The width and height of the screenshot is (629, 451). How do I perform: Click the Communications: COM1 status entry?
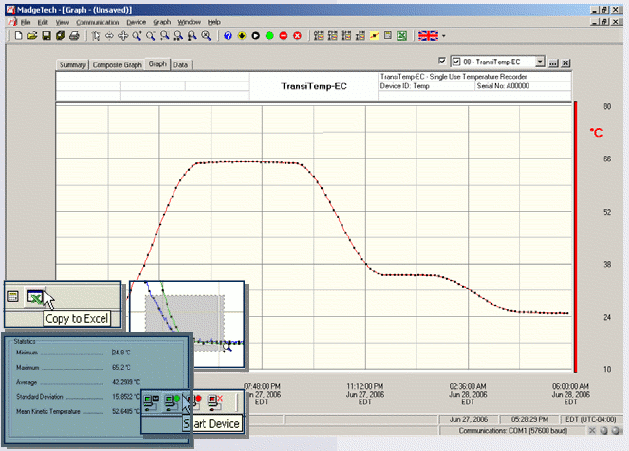(513, 431)
